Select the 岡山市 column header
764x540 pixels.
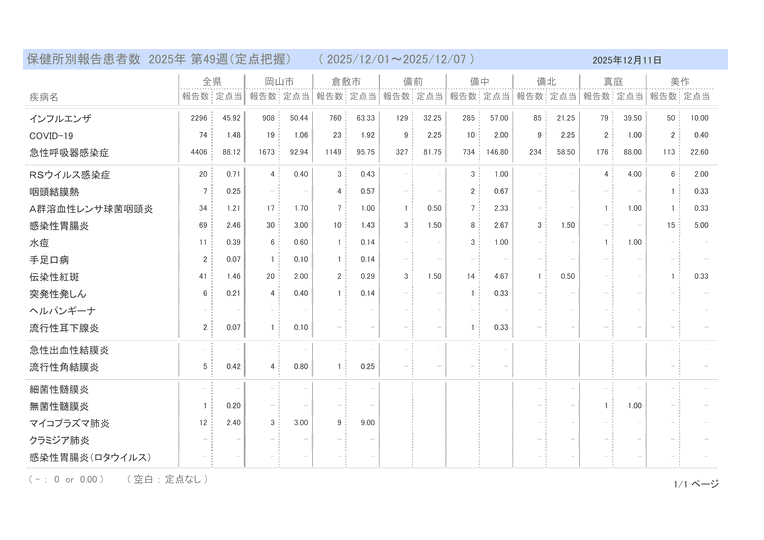[x=278, y=81]
